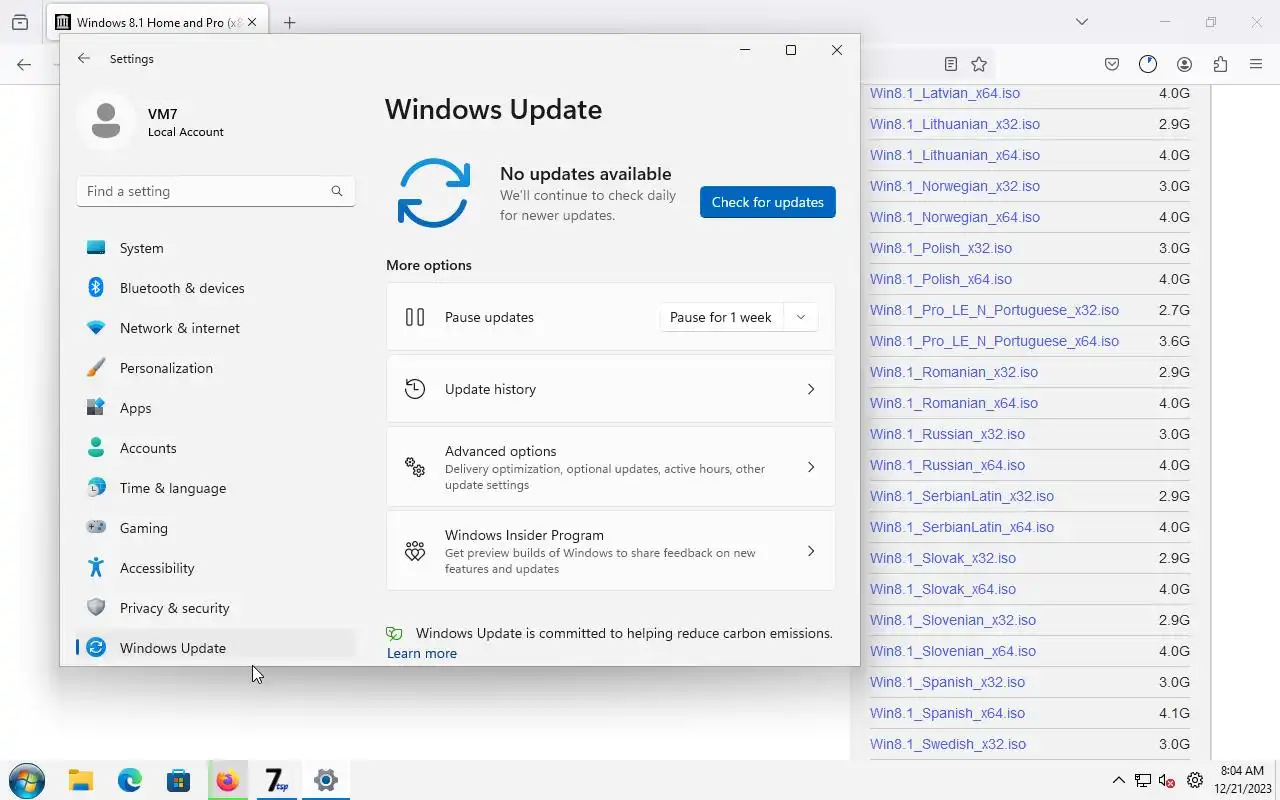1280x800 pixels.
Task: Open 7-Zip from taskbar
Action: click(x=276, y=781)
